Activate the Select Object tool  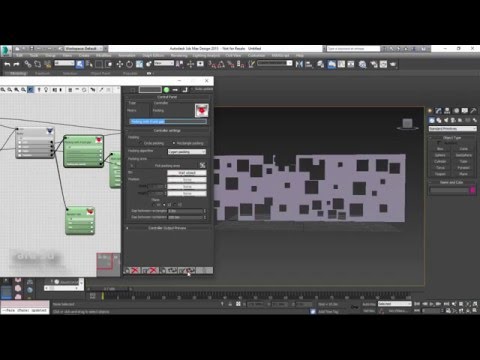point(80,64)
